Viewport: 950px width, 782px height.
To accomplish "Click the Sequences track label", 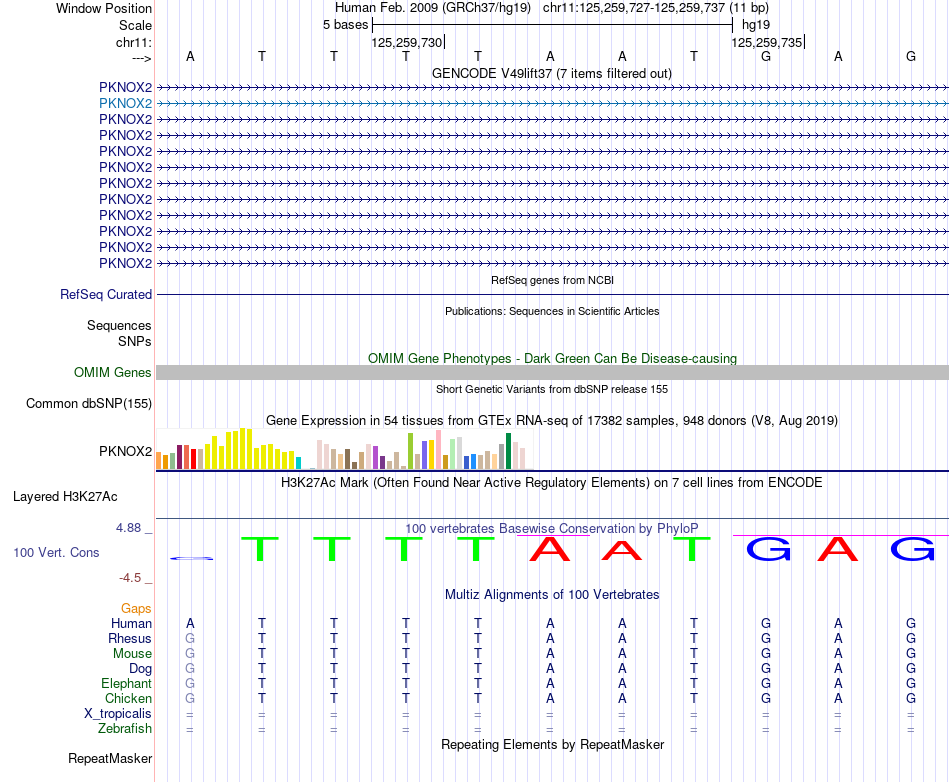I will pyautogui.click(x=119, y=326).
